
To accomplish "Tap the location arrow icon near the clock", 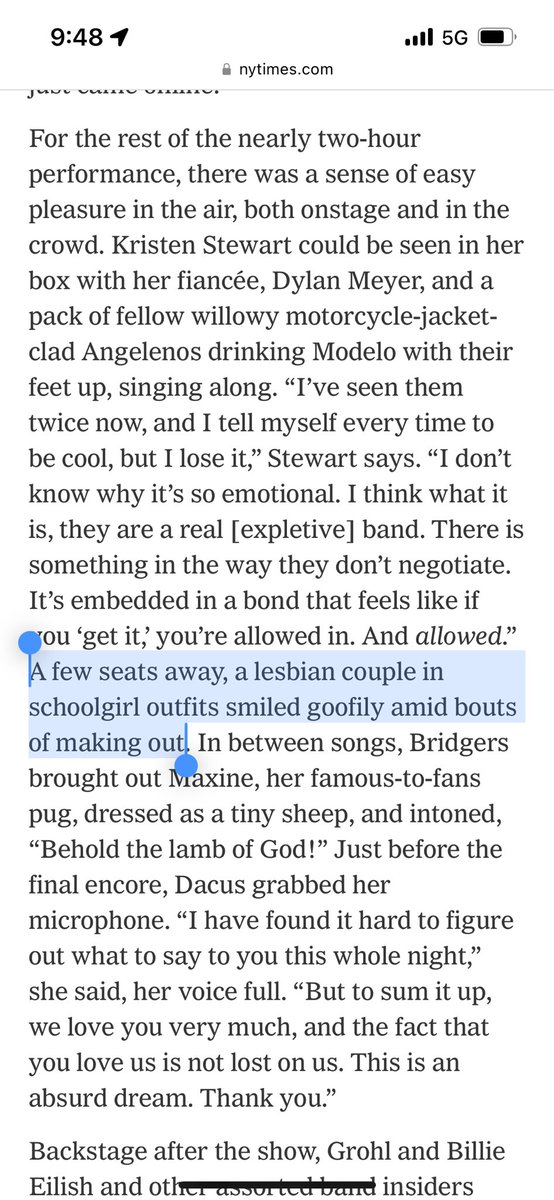I will pyautogui.click(x=121, y=38).
